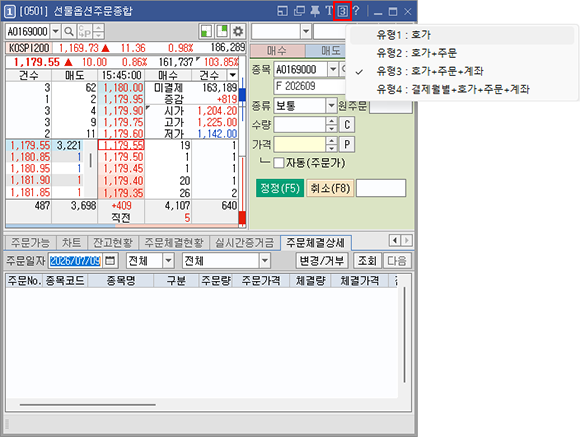Click the horizontal scrollbar under the order detail table
This screenshot has height=437, width=580.
[x=88, y=404]
